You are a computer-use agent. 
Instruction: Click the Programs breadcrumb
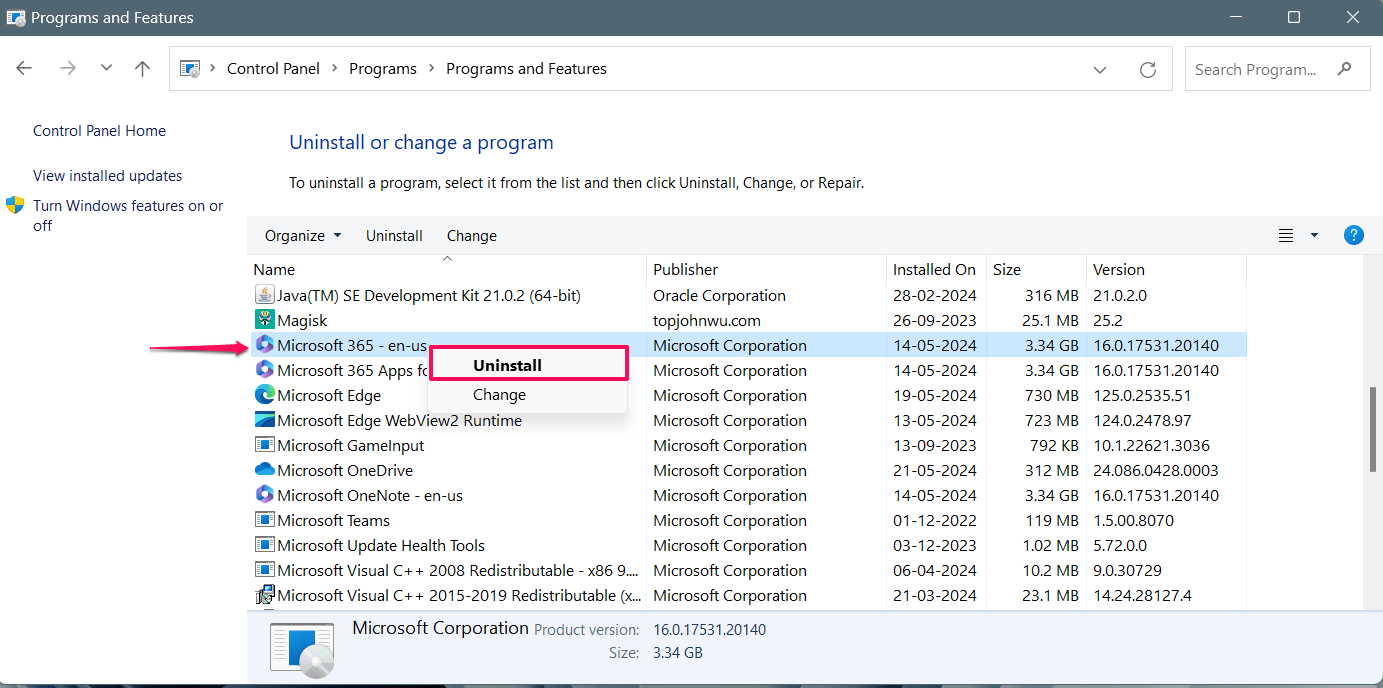pyautogui.click(x=383, y=69)
